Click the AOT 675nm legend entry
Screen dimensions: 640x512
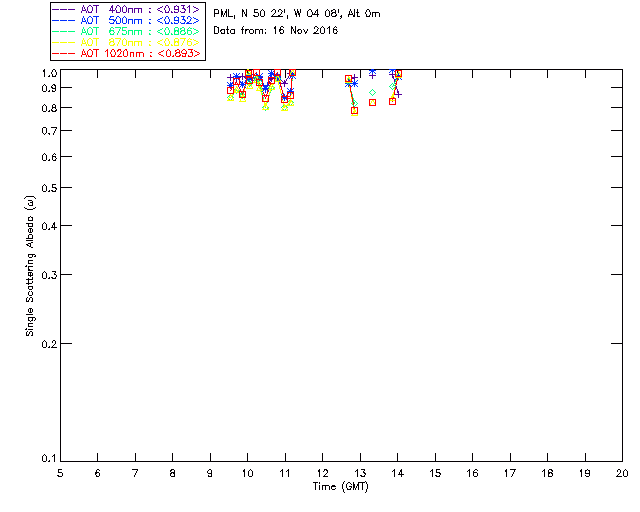(x=126, y=31)
